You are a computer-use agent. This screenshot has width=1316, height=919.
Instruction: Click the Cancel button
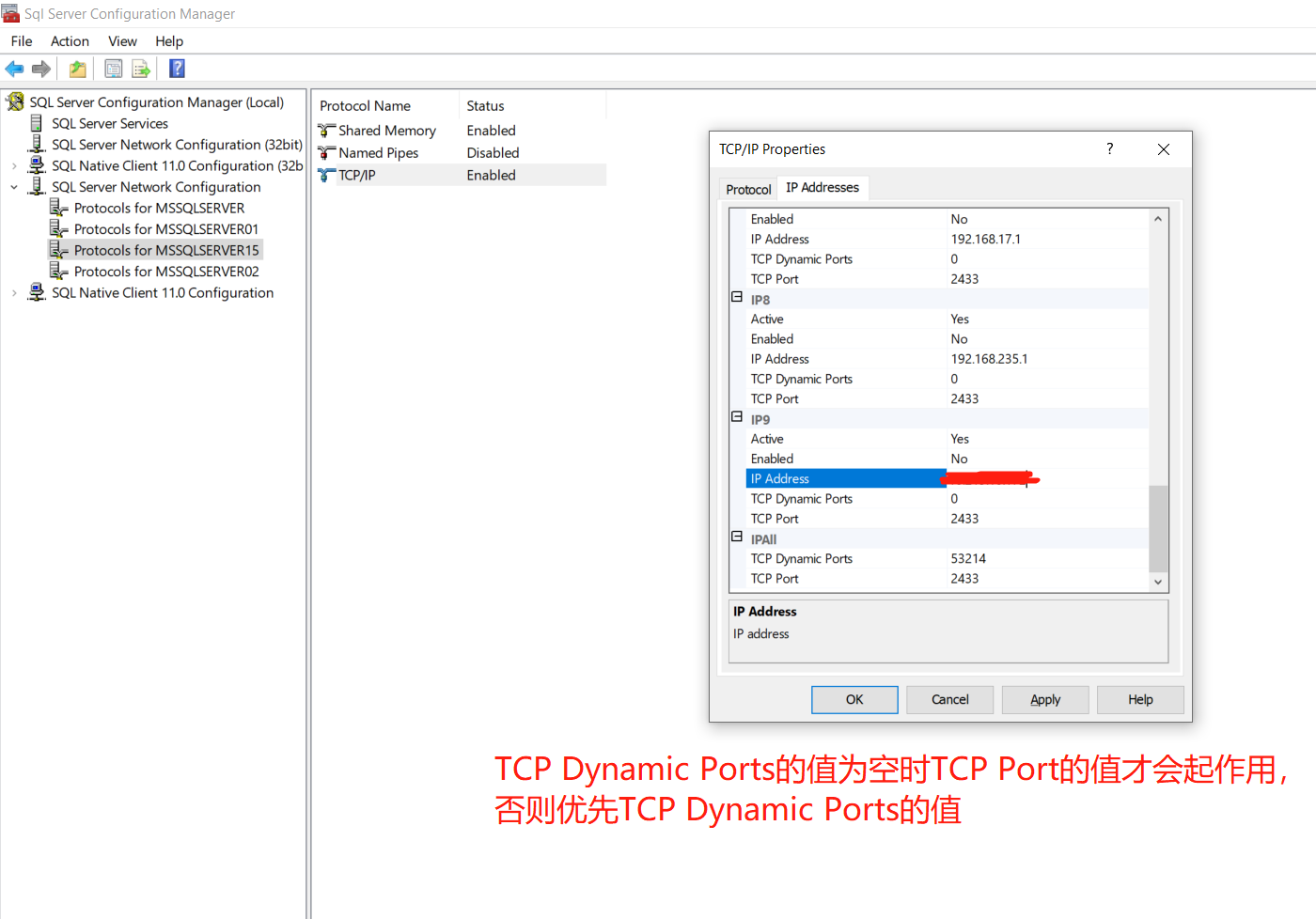coord(949,699)
